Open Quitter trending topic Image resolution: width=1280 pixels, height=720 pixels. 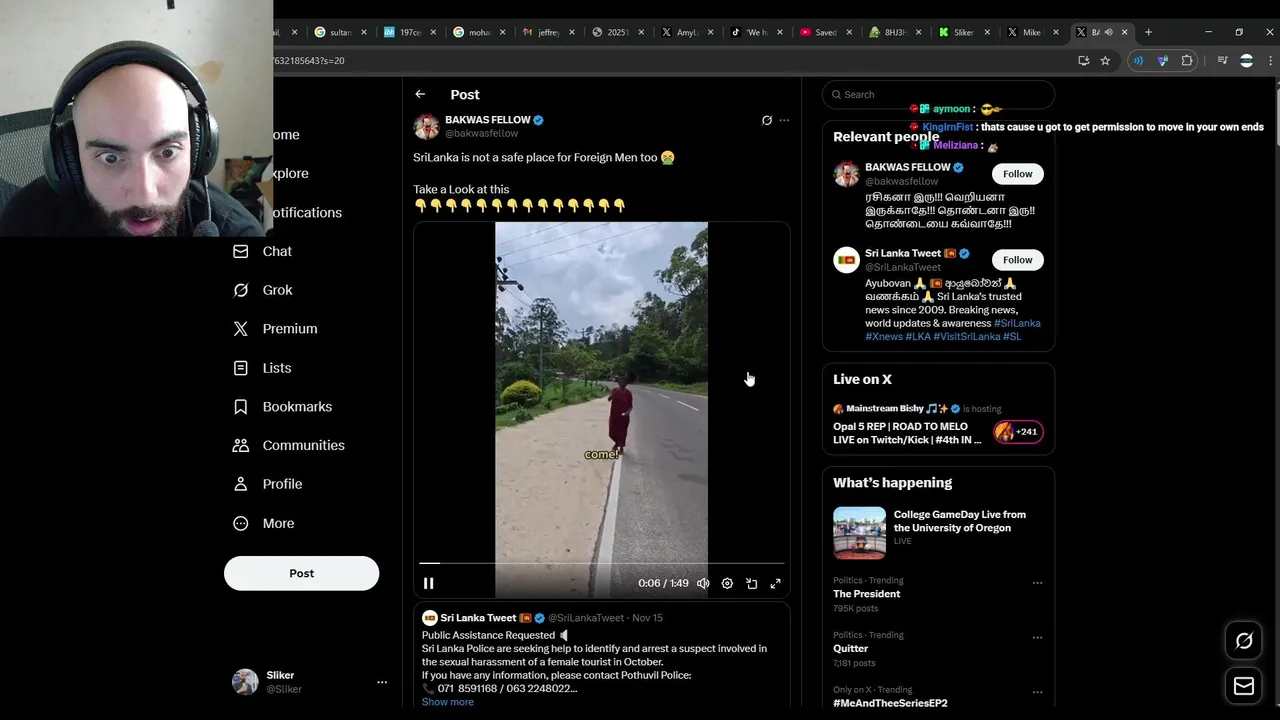click(x=851, y=649)
